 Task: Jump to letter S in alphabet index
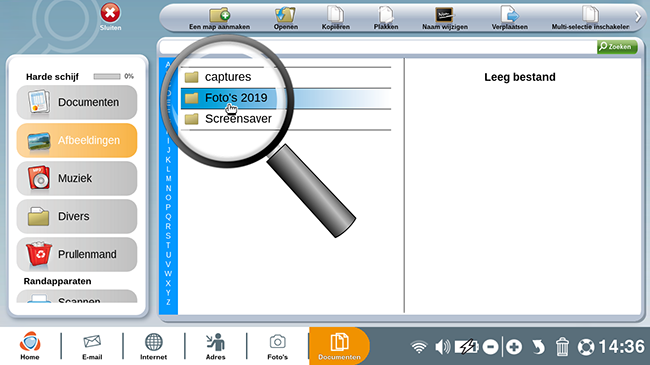(x=168, y=236)
